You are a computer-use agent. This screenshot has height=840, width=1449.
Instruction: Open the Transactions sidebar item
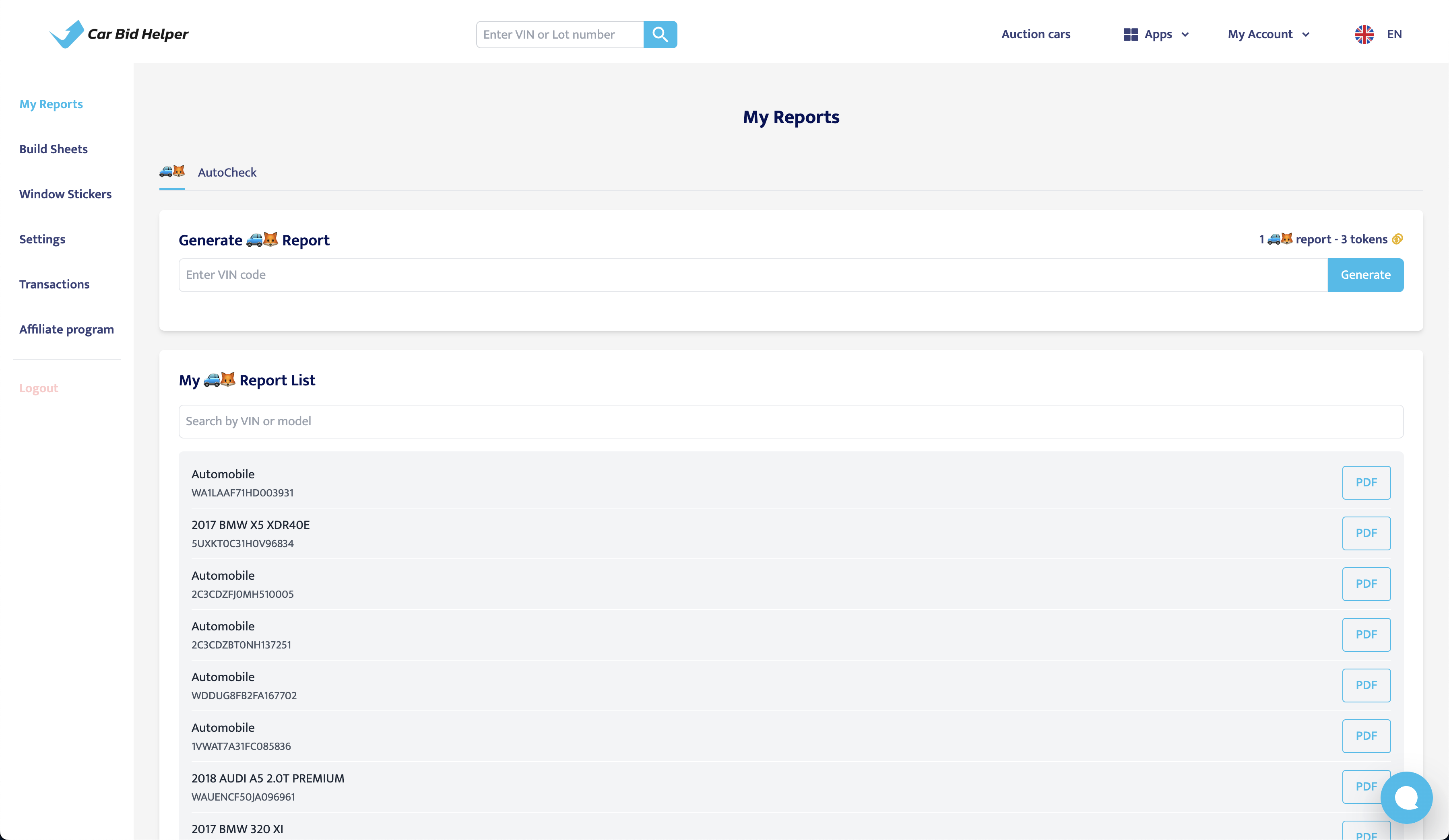pyautogui.click(x=54, y=284)
